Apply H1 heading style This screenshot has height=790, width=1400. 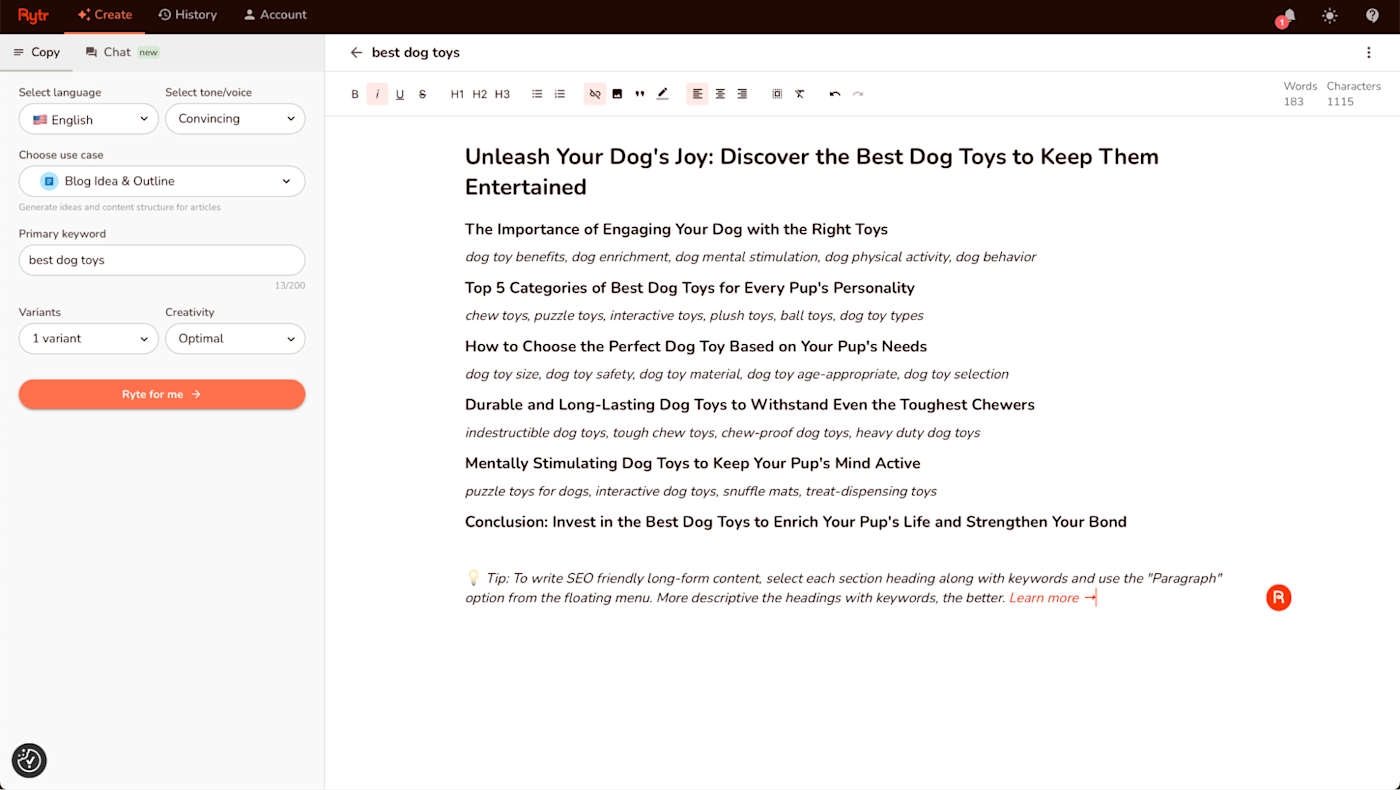457,94
